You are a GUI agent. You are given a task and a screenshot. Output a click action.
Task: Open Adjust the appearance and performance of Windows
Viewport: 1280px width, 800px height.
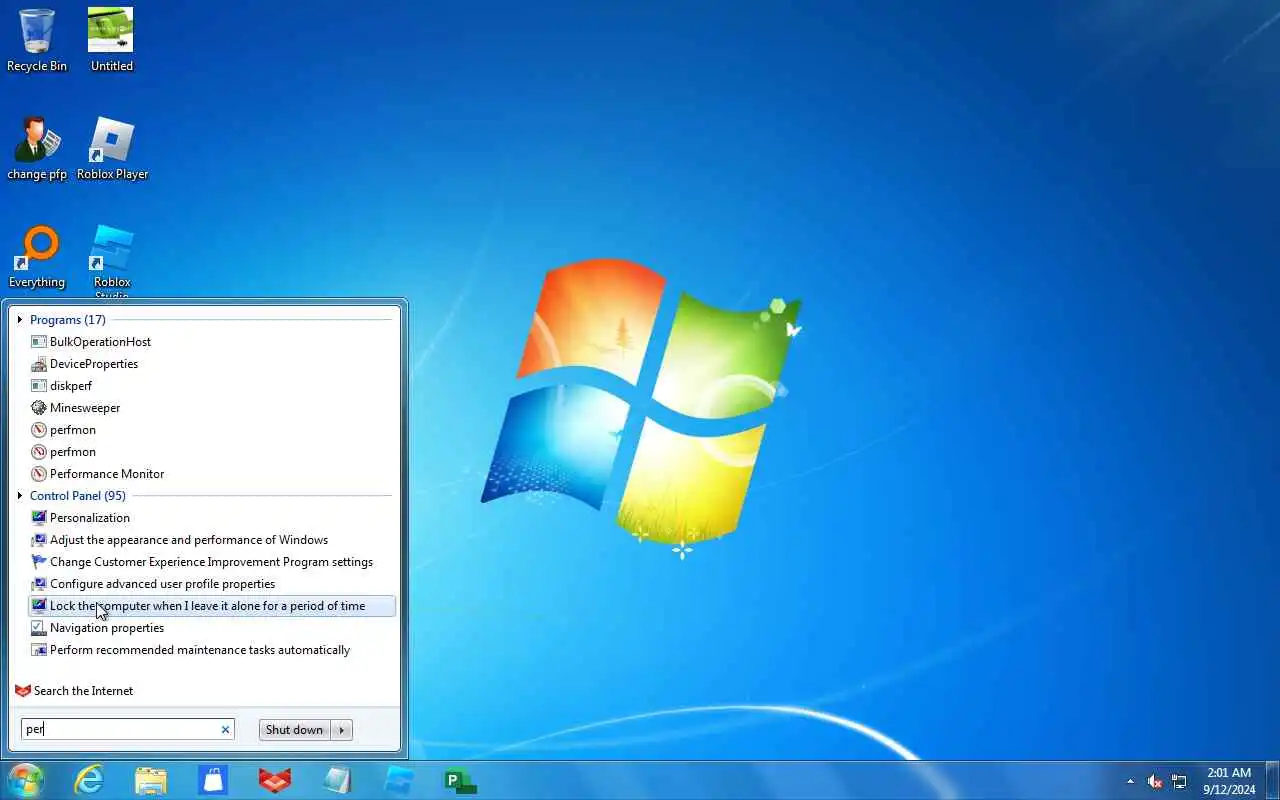[212, 540]
